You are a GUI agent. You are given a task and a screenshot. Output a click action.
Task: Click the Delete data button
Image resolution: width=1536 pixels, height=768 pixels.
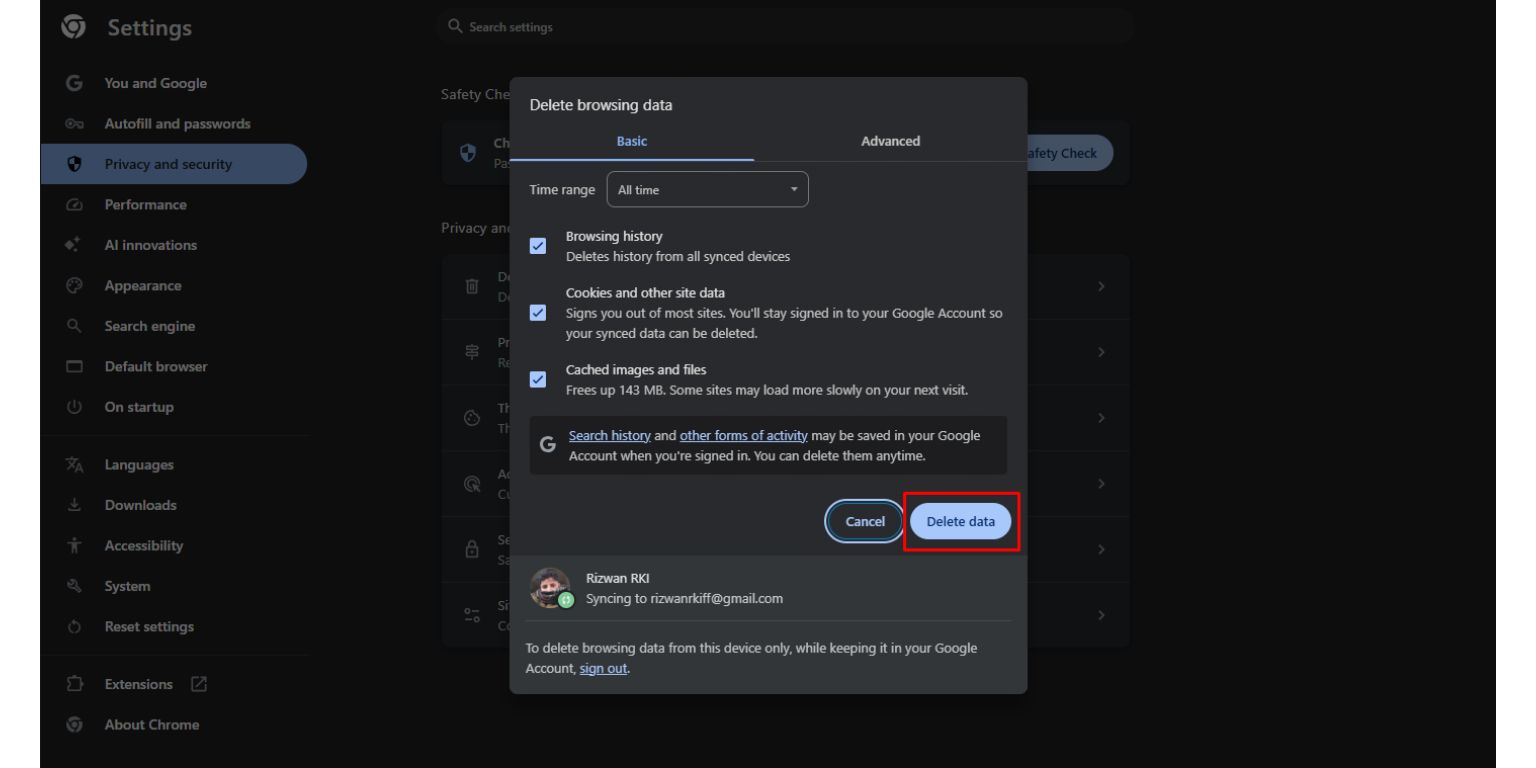click(960, 521)
